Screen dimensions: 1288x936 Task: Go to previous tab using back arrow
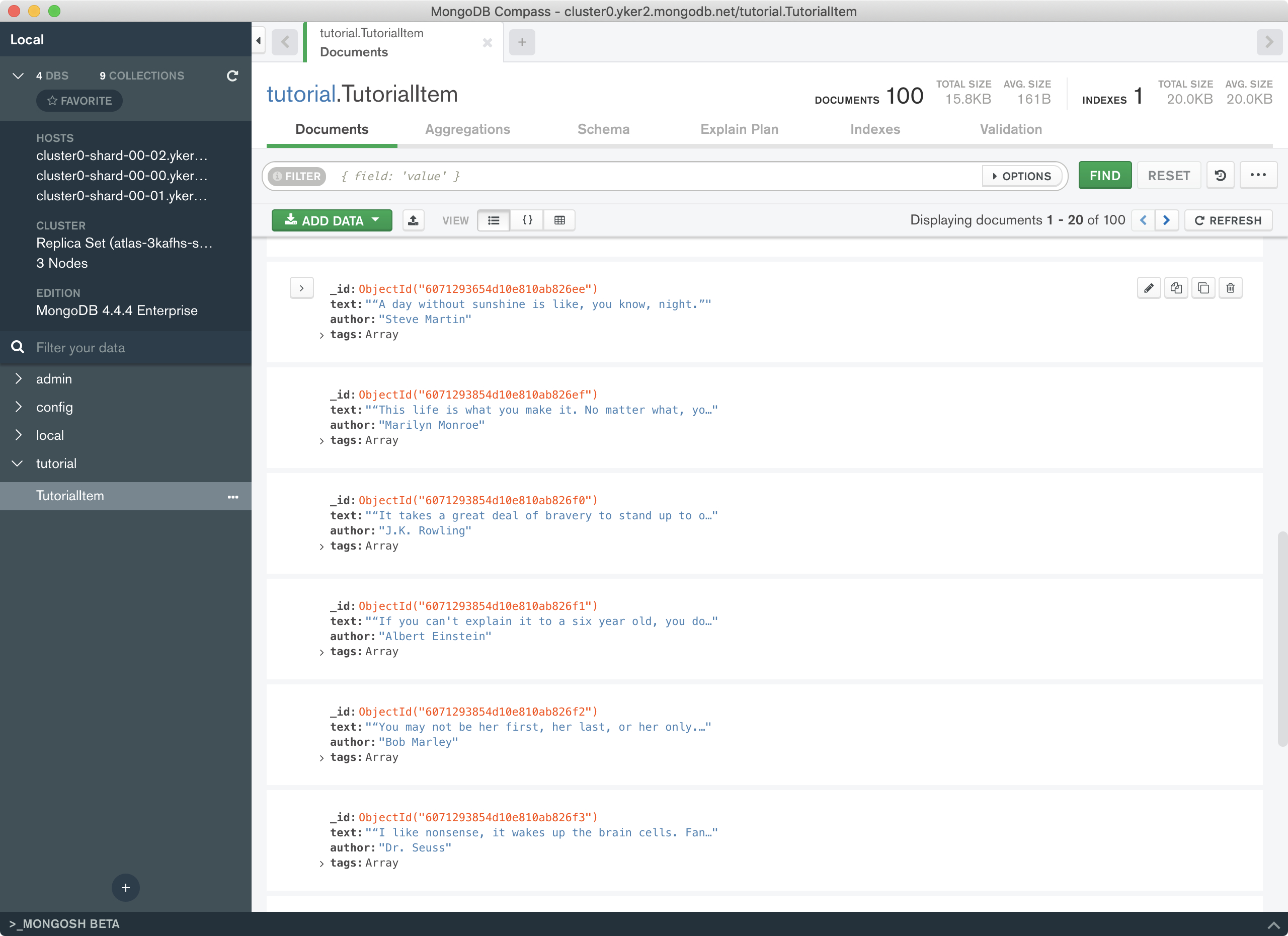tap(285, 42)
